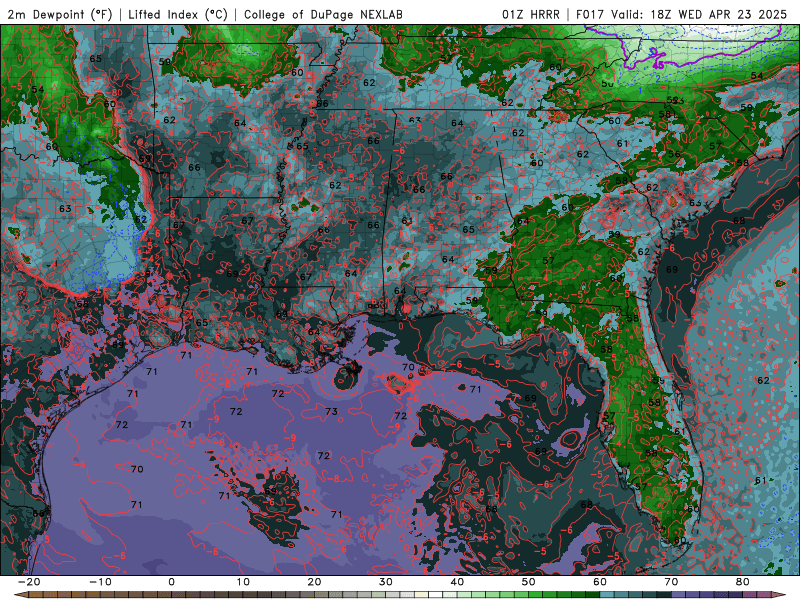This screenshot has height=600, width=800.
Task: Click the '70' colorbar scale label
Action: [x=671, y=582]
